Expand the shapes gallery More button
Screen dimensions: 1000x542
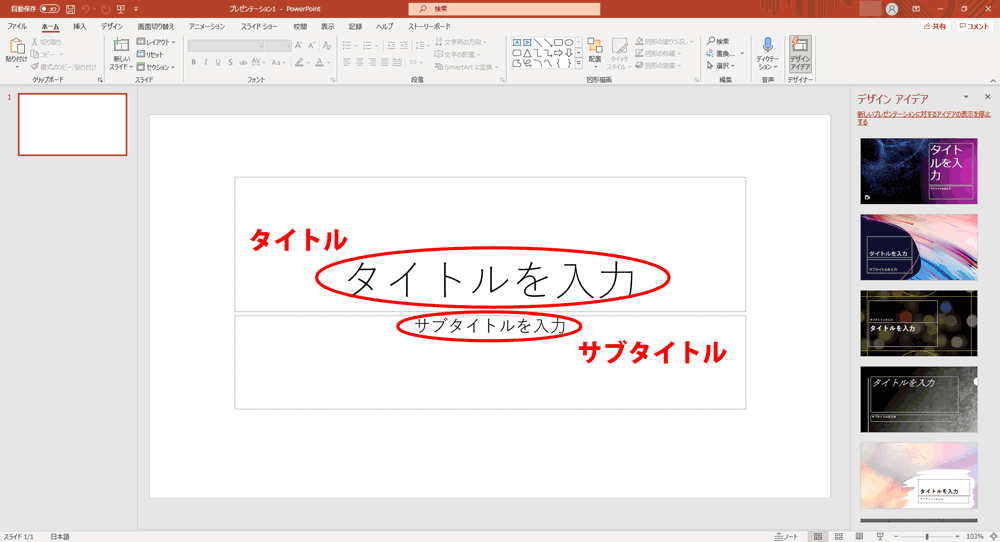(x=579, y=63)
